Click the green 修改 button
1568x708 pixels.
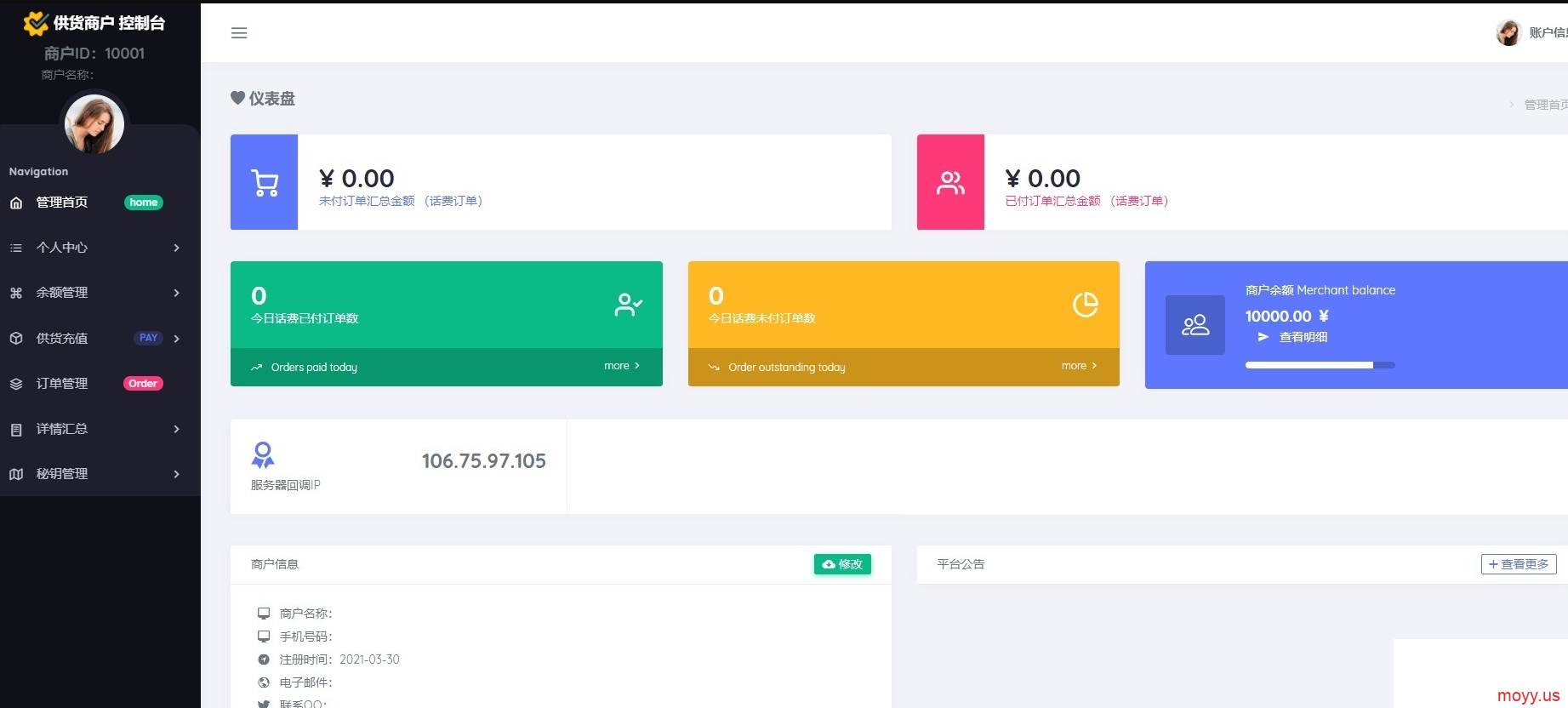click(842, 564)
